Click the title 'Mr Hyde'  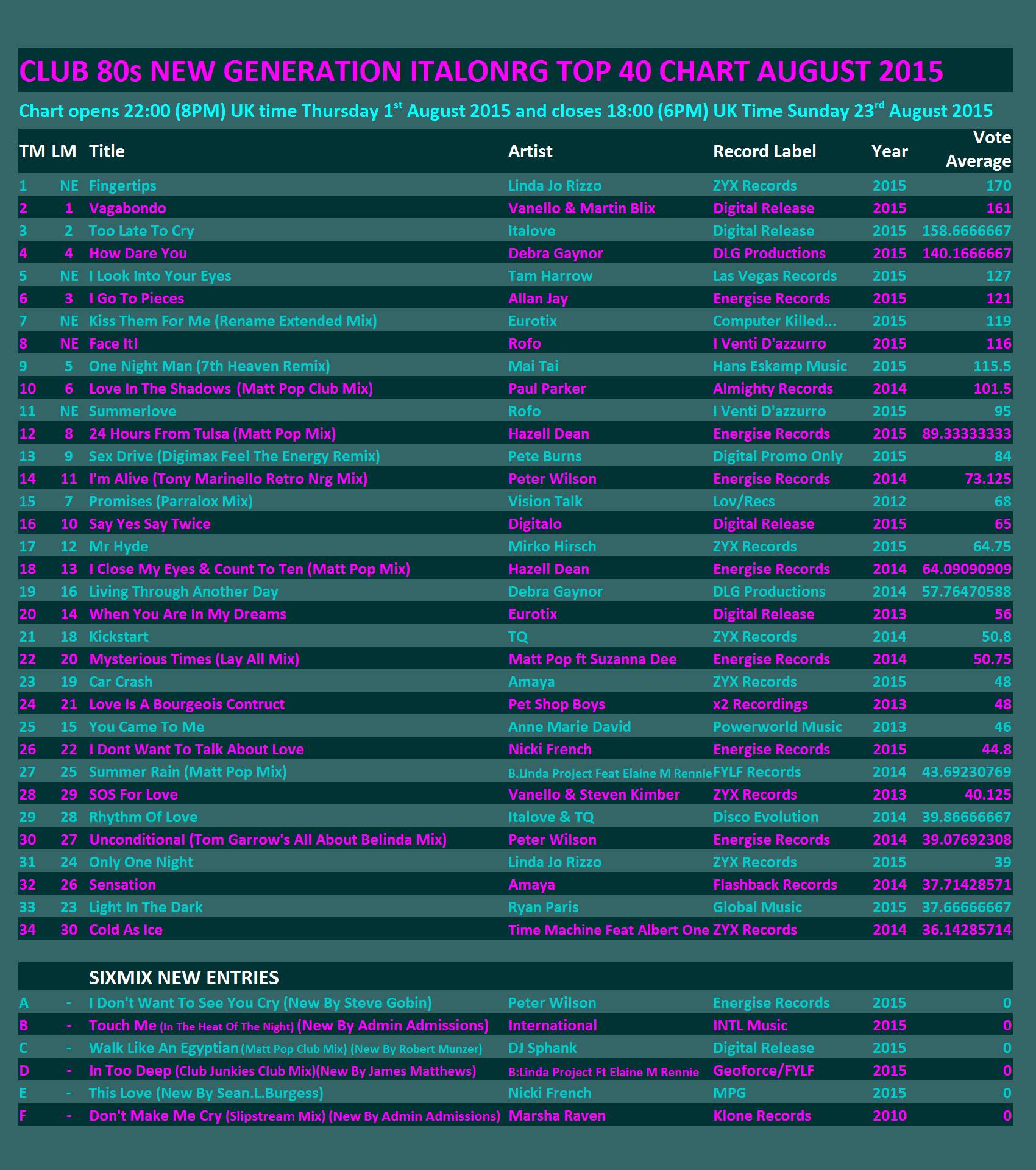[x=118, y=547]
